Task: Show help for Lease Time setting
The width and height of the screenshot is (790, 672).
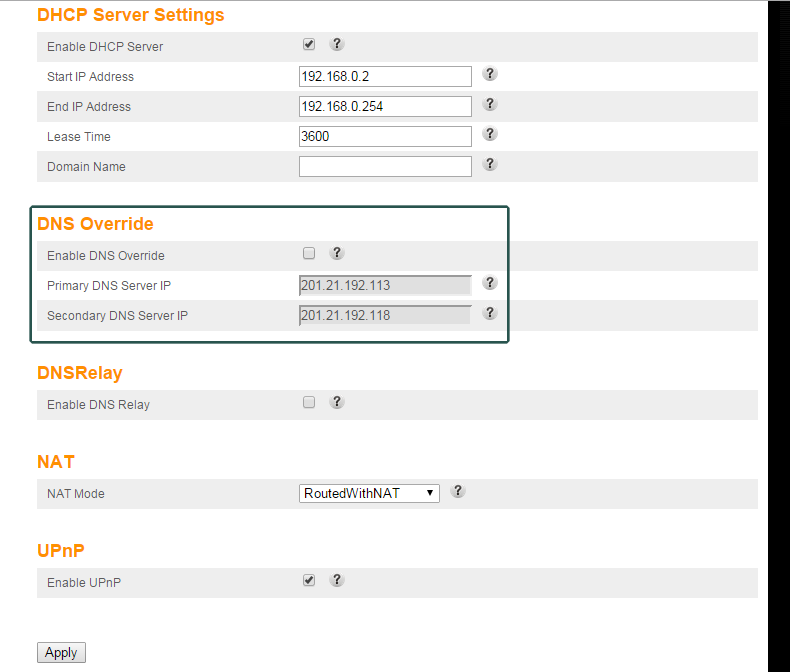Action: click(x=490, y=134)
